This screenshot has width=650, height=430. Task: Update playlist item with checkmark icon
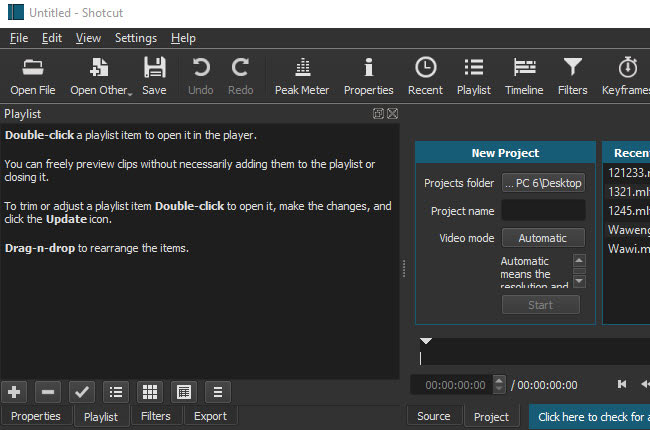pos(82,392)
